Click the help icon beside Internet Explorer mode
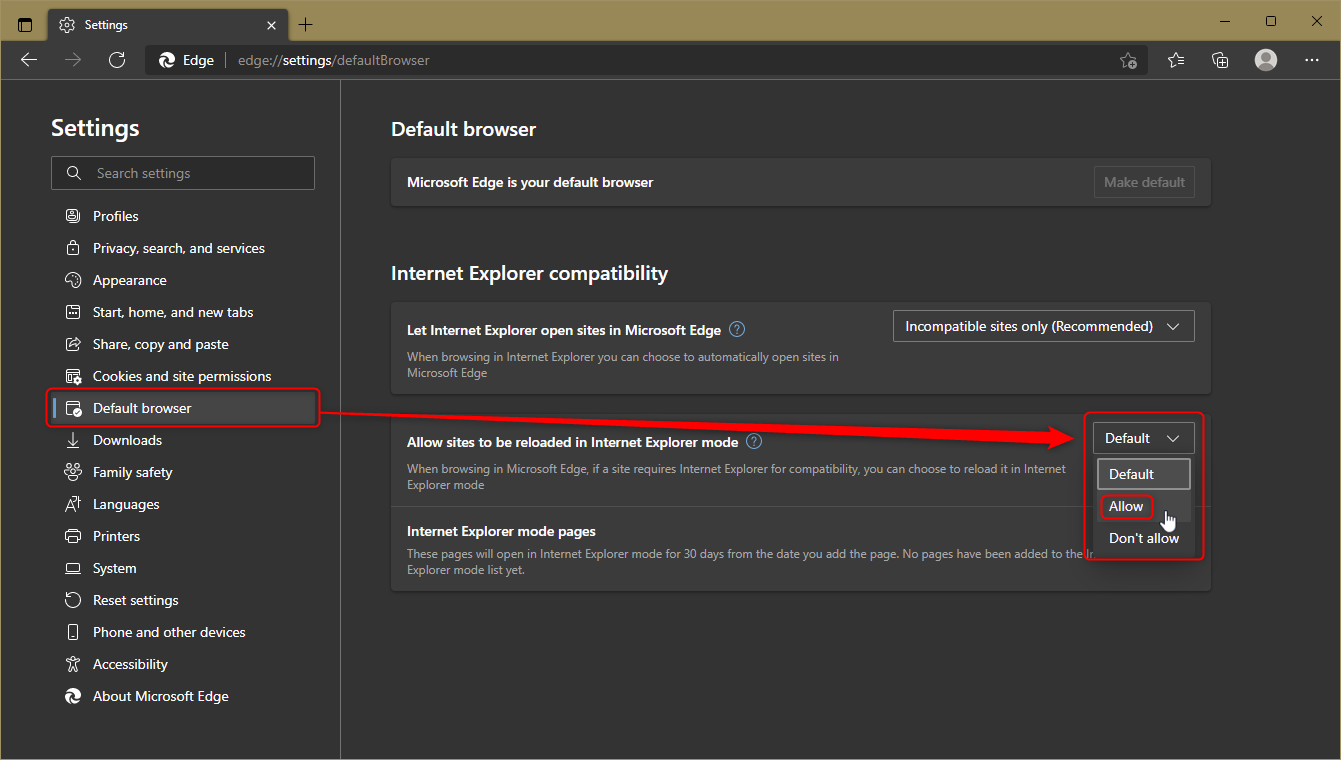 [754, 441]
